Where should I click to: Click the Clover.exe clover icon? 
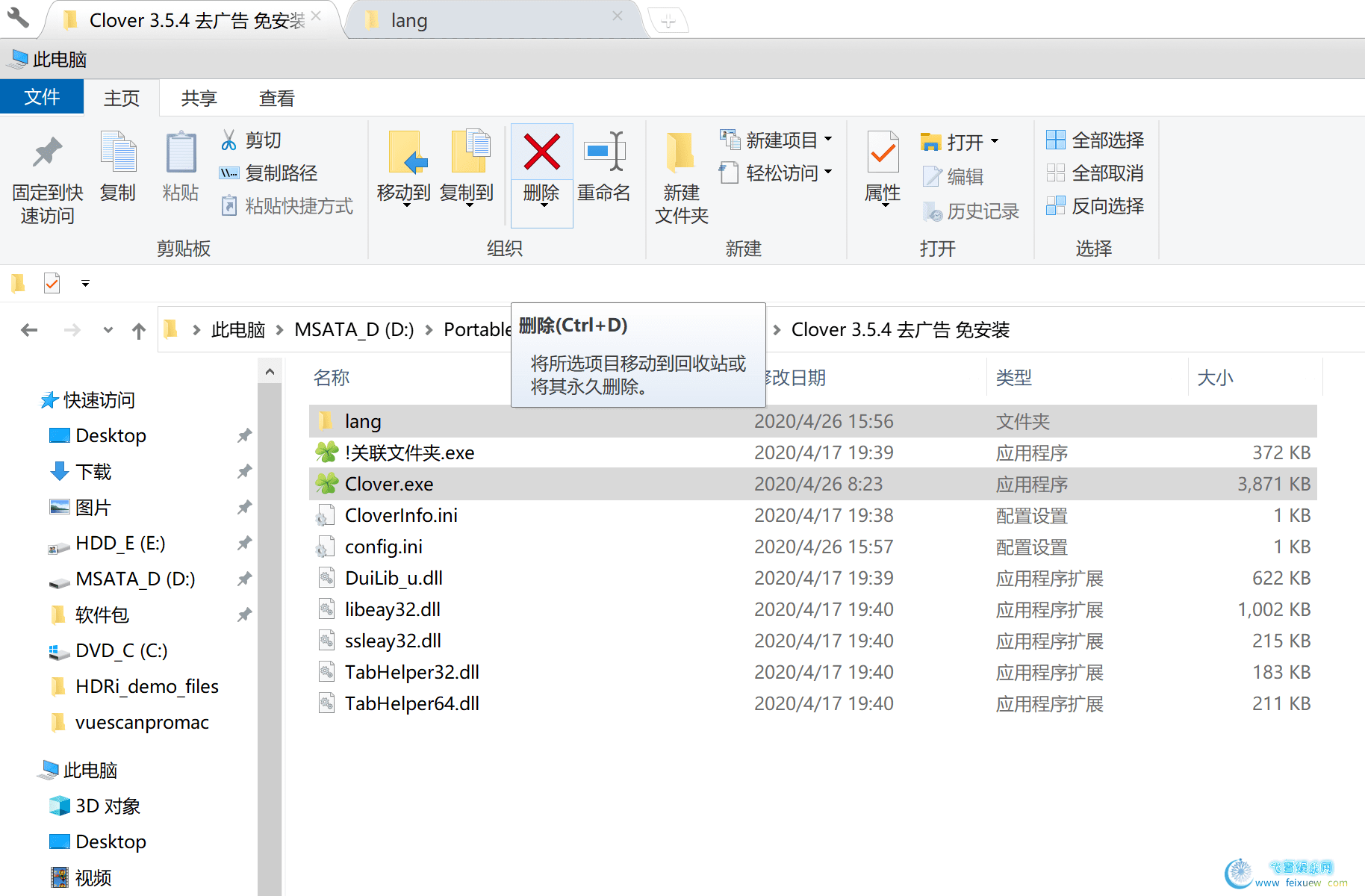(x=326, y=483)
